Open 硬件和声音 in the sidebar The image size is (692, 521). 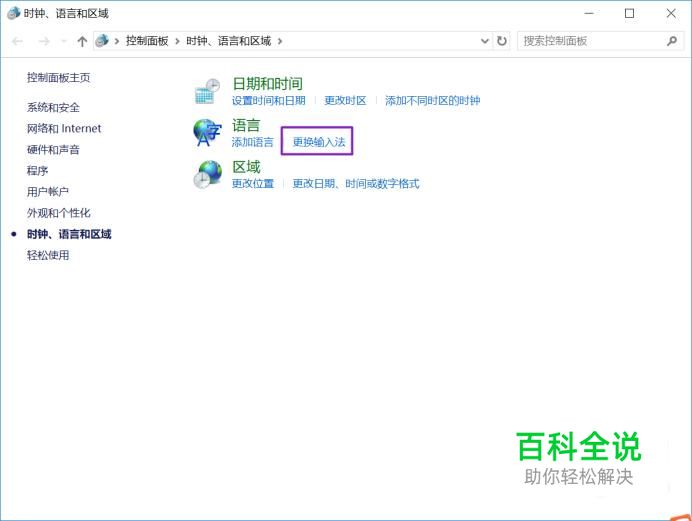53,150
